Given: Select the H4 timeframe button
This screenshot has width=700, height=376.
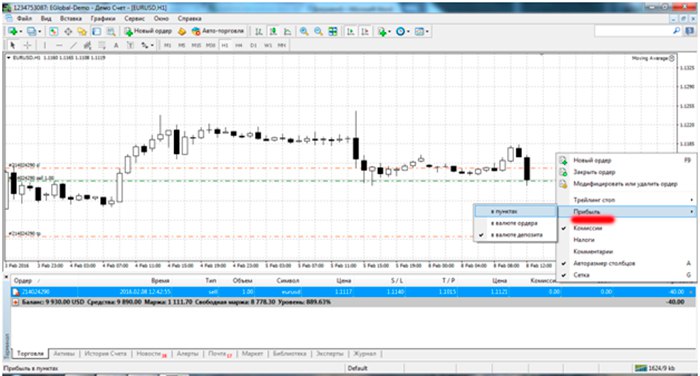Looking at the screenshot, I should [x=239, y=45].
